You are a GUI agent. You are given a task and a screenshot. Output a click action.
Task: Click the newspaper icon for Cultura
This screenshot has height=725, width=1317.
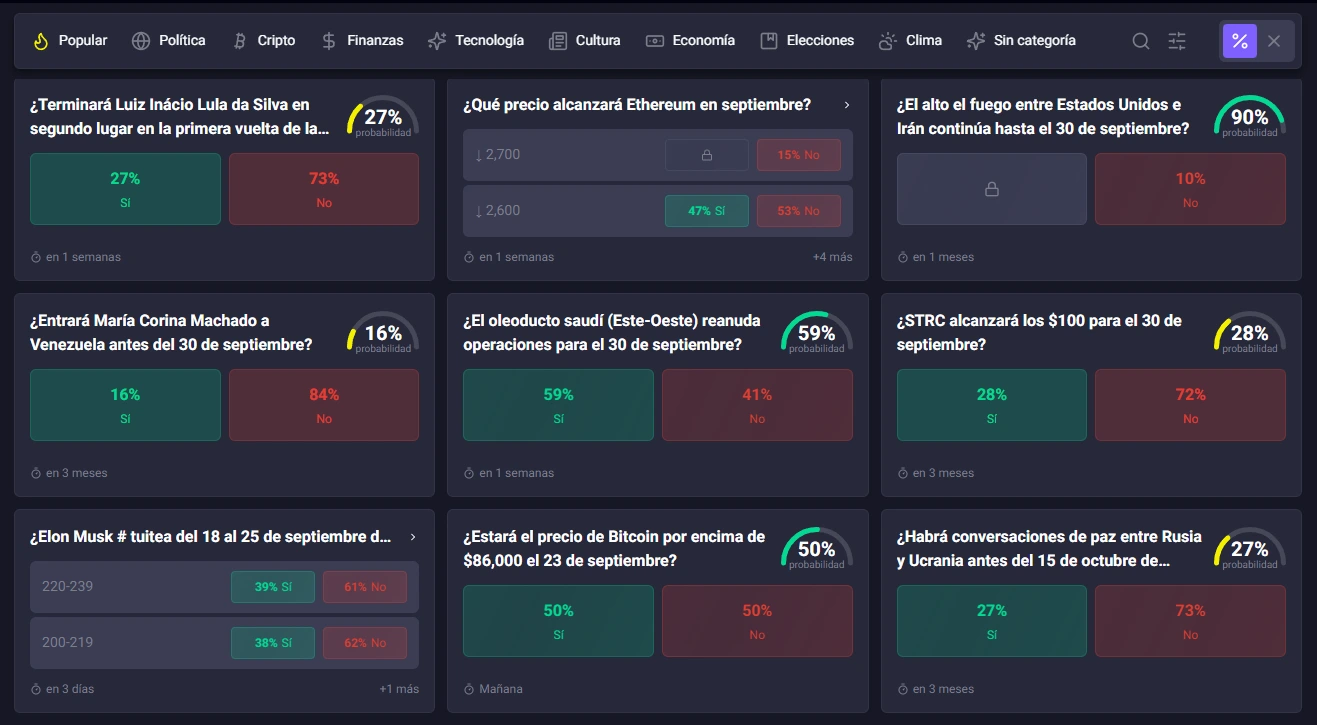(x=558, y=41)
